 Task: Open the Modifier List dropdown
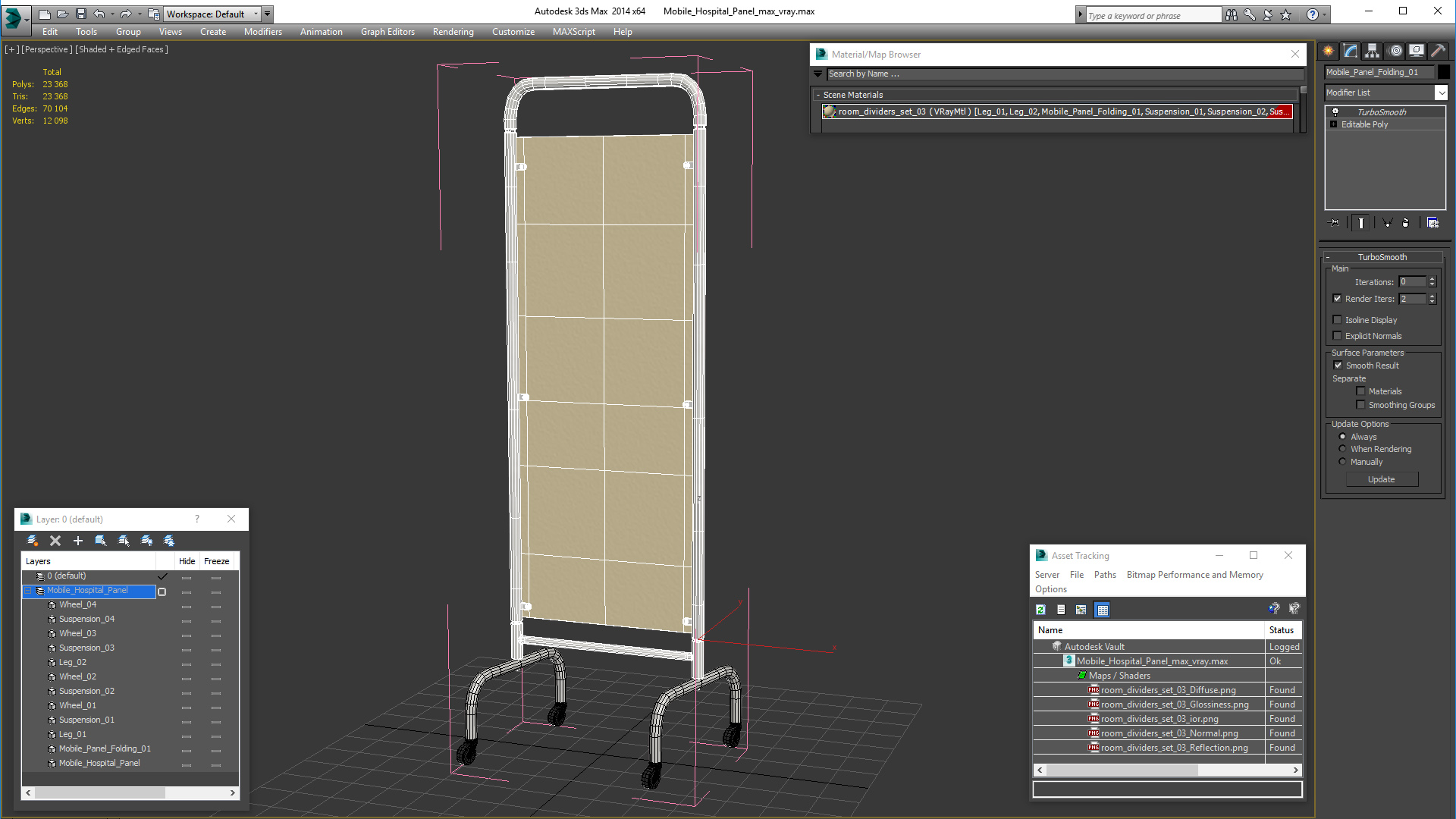click(x=1441, y=93)
